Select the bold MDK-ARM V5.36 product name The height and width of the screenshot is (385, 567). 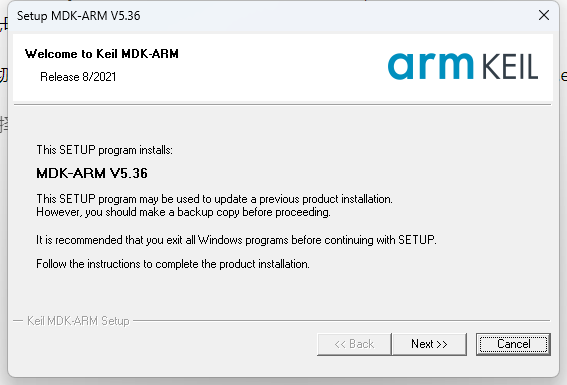coord(92,173)
